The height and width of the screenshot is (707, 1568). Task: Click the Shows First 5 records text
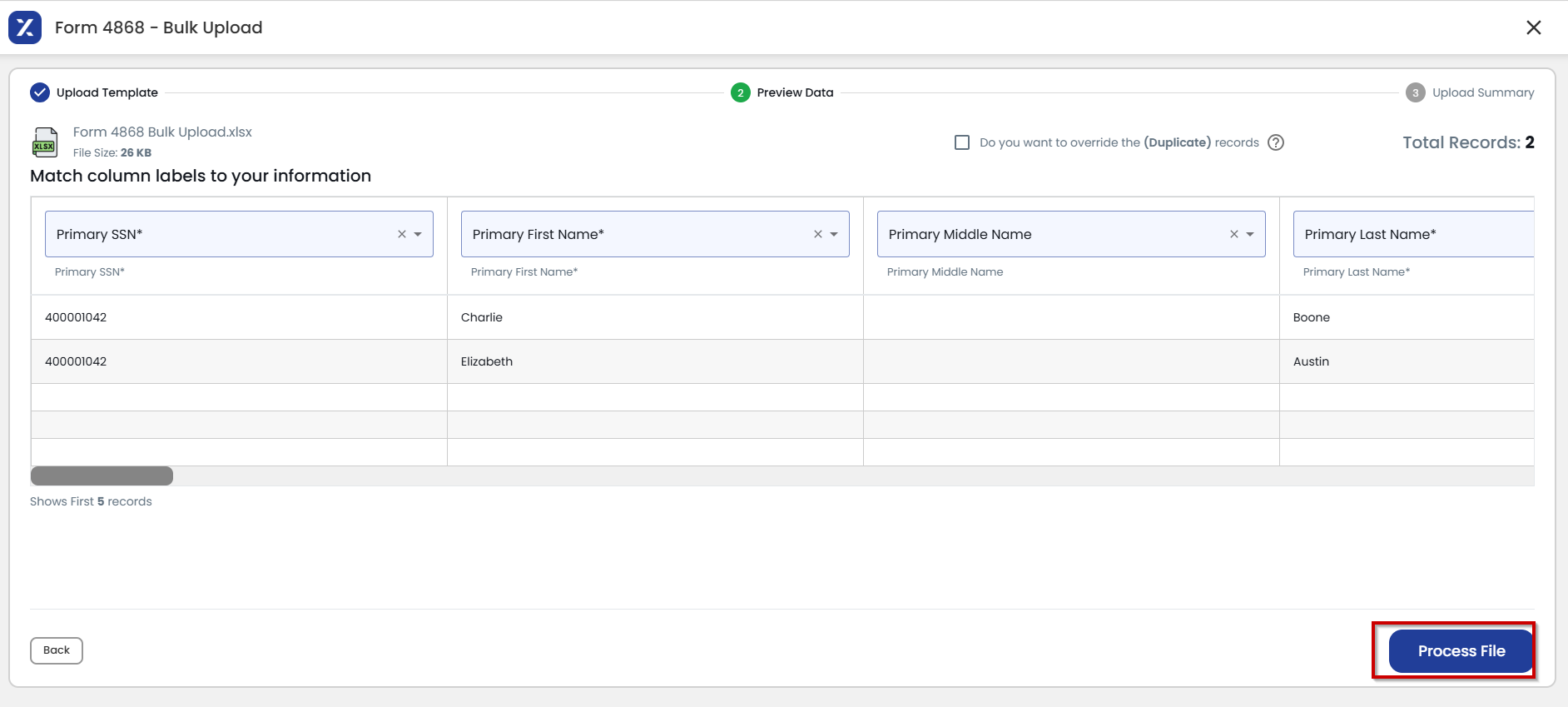(91, 501)
